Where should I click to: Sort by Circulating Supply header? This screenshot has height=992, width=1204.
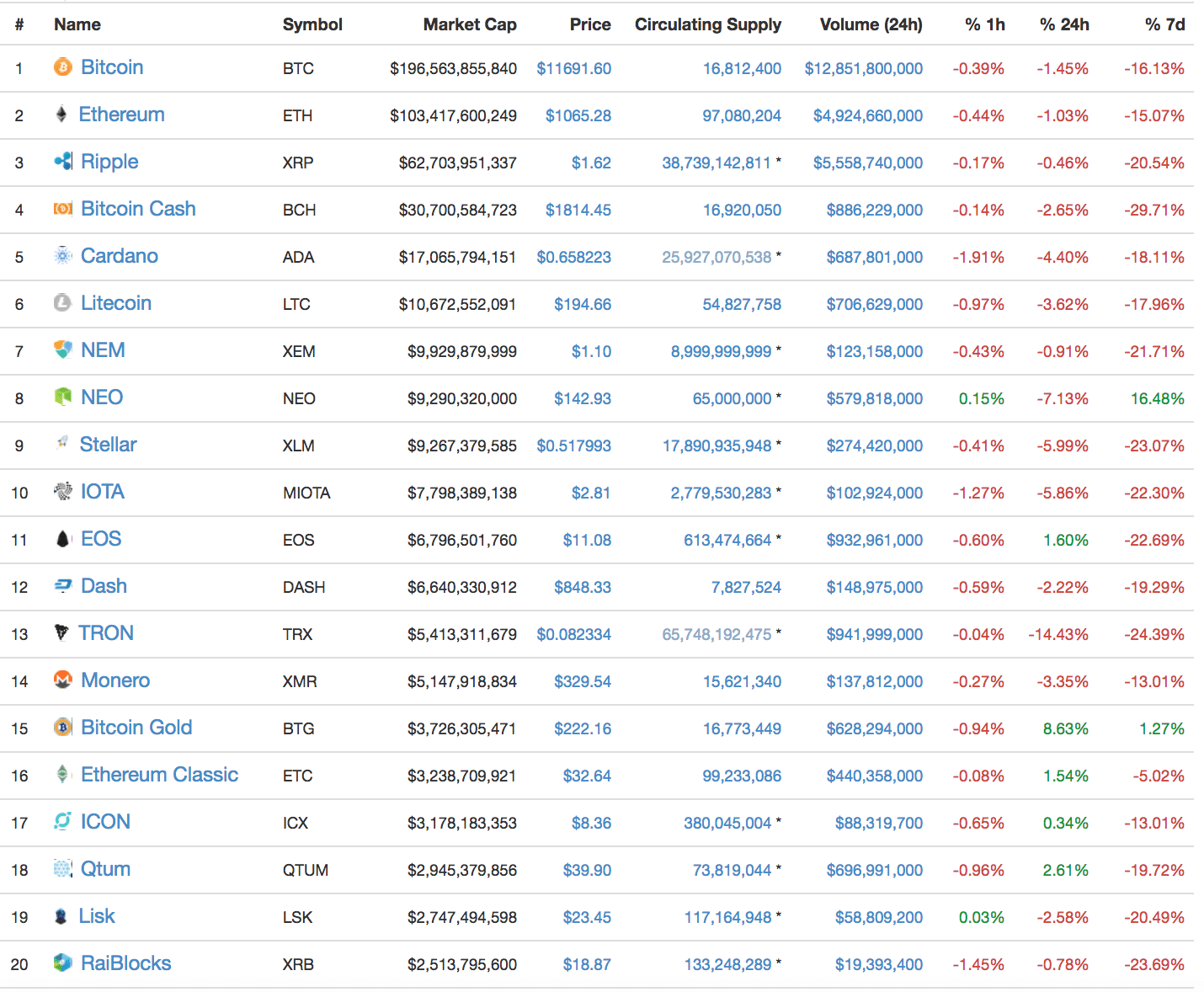click(x=708, y=24)
